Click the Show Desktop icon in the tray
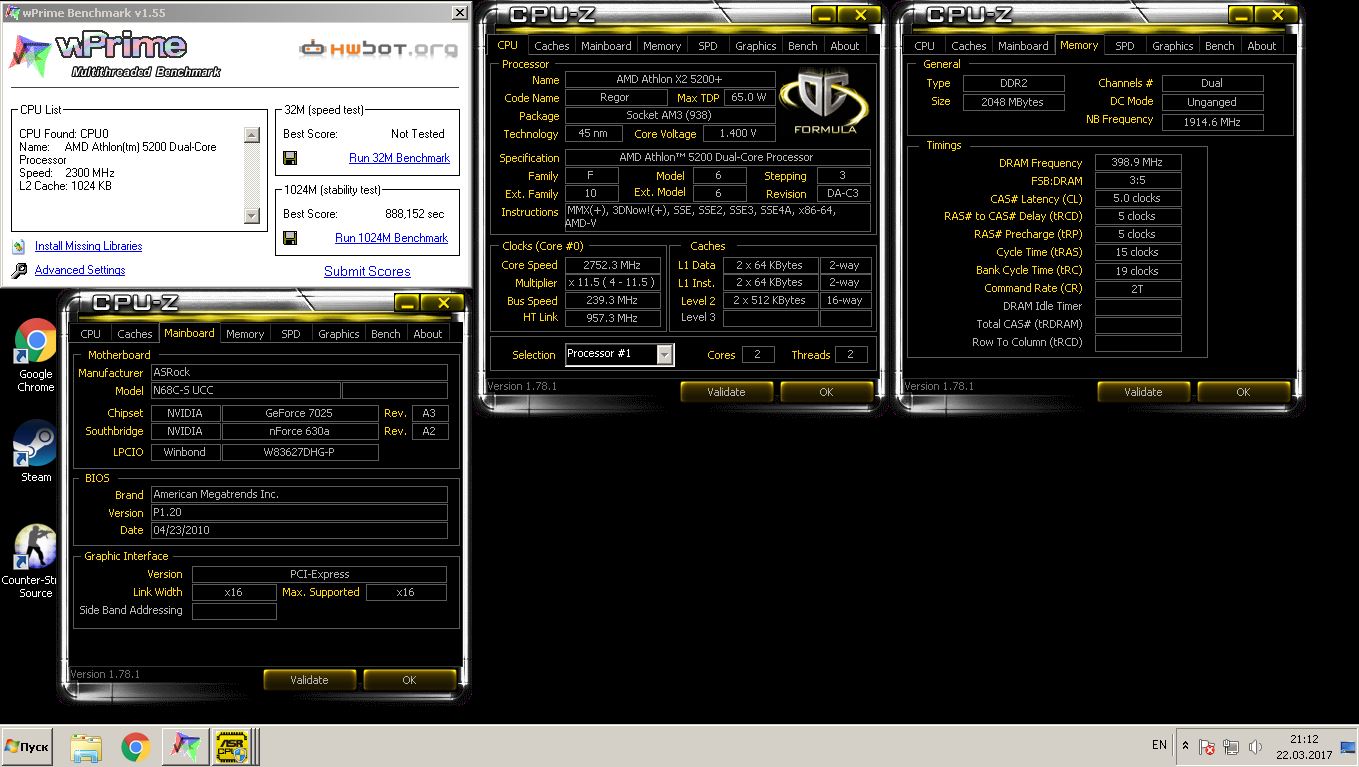Viewport: 1359px width, 767px height. (1348, 747)
